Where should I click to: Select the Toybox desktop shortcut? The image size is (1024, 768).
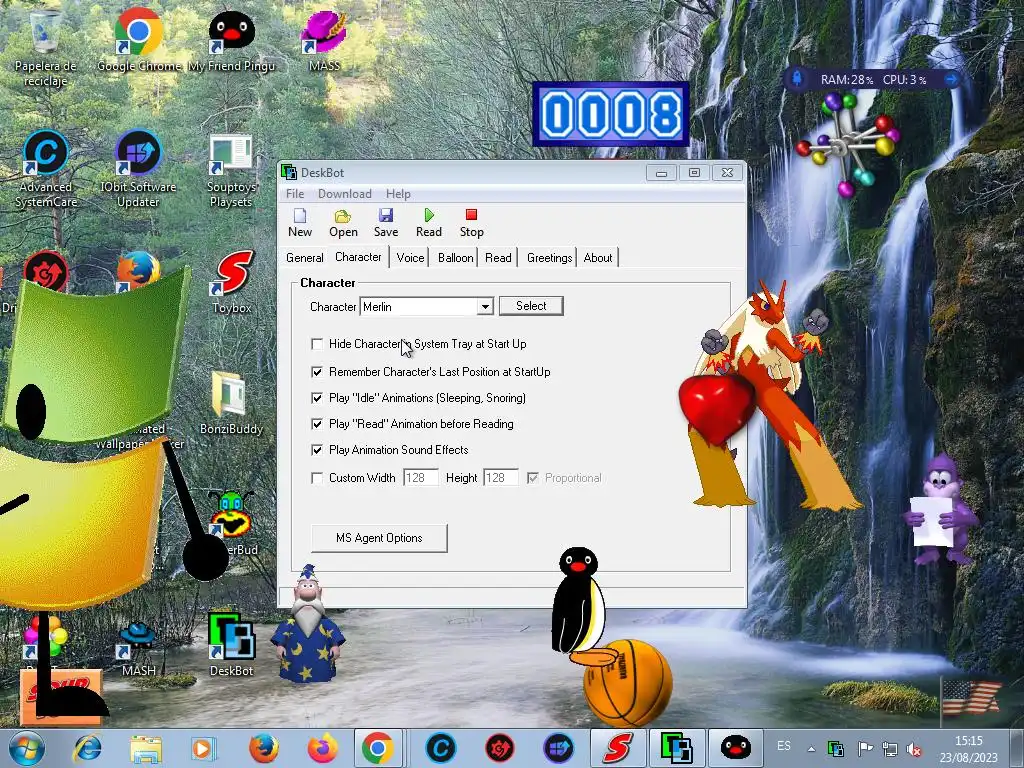pos(231,282)
